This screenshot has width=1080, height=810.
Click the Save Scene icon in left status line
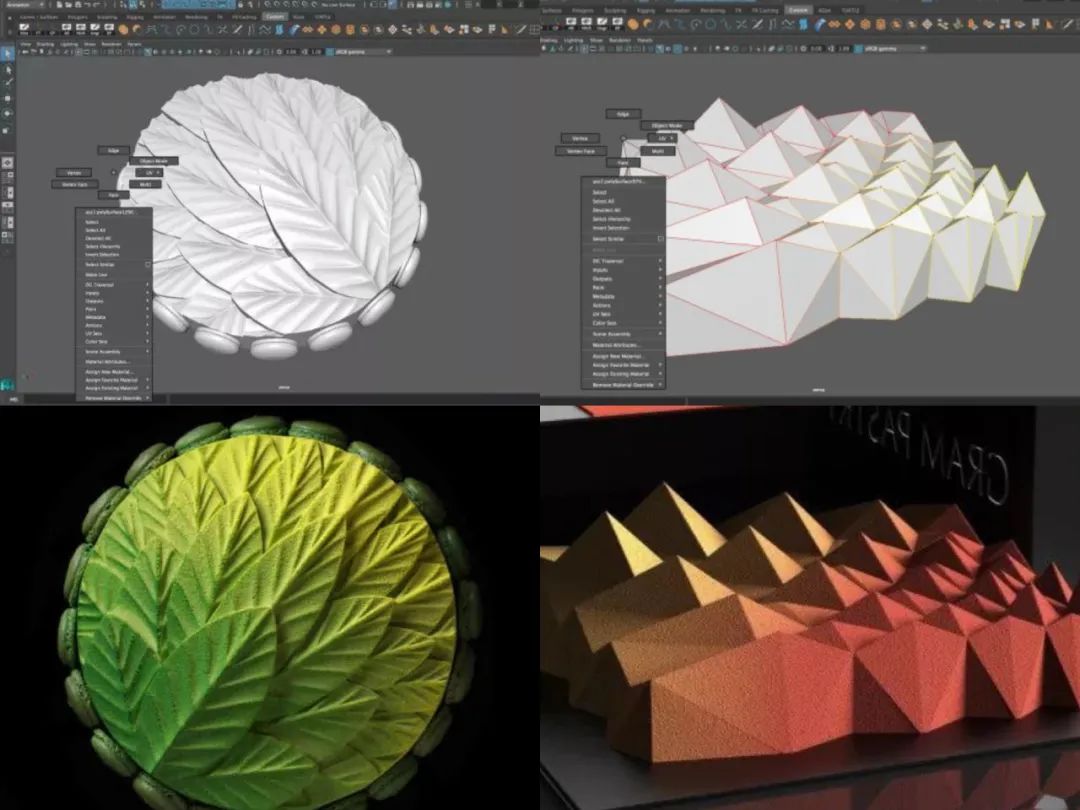pyautogui.click(x=79, y=5)
